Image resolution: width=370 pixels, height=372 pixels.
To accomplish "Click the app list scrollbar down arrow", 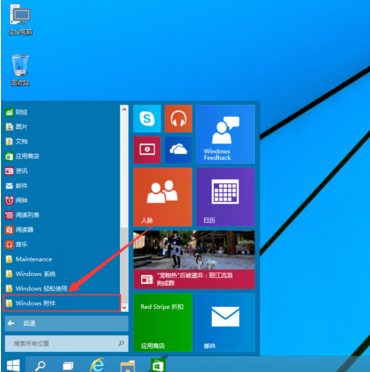I will tap(124, 307).
